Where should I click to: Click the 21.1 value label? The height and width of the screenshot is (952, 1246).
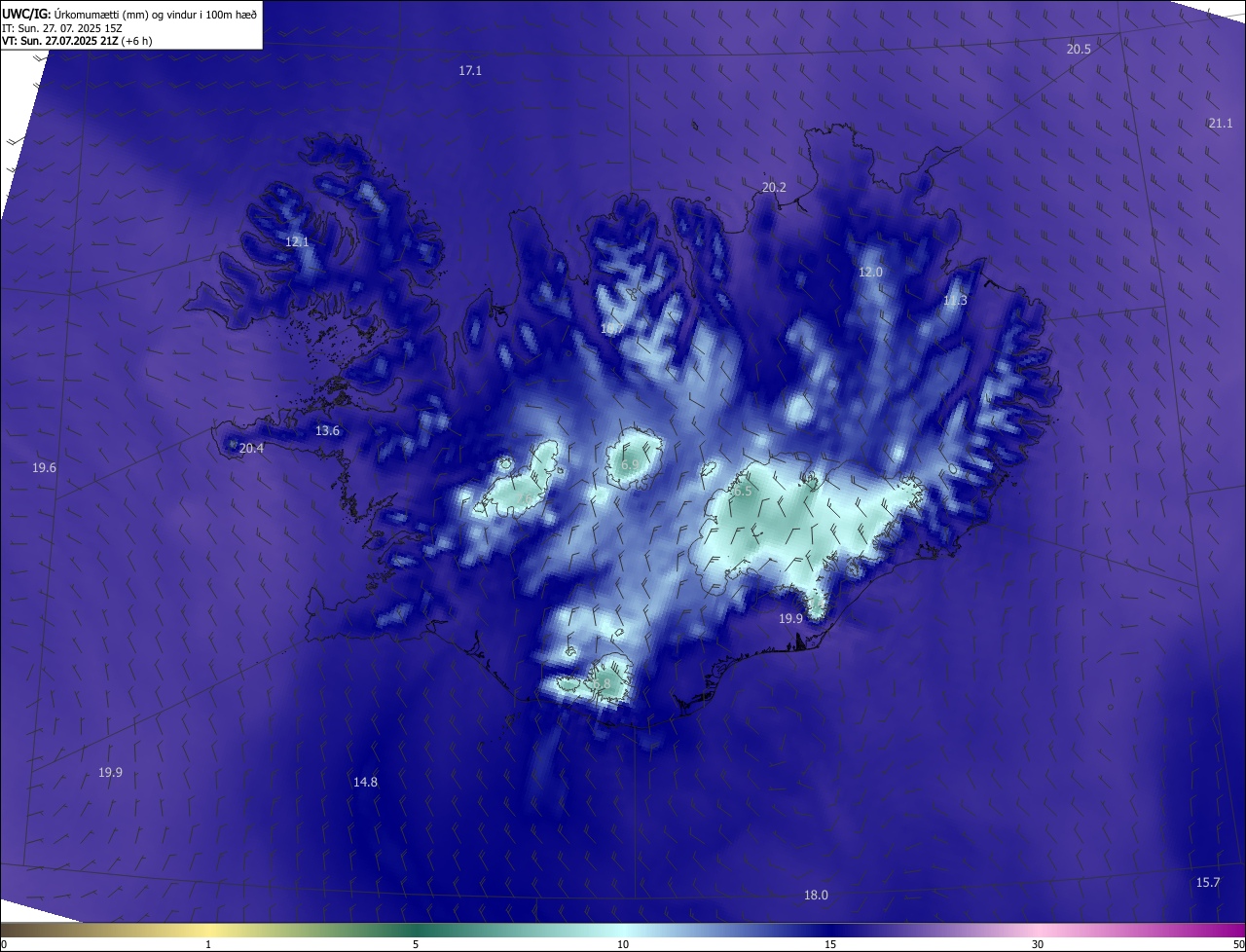(x=1221, y=123)
